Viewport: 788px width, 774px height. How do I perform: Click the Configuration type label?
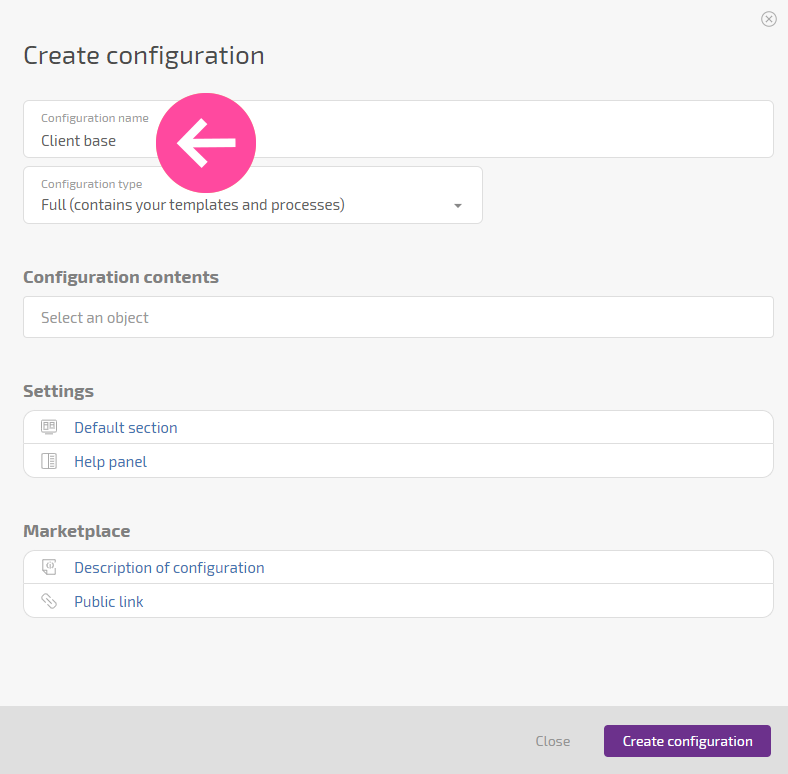pos(91,184)
